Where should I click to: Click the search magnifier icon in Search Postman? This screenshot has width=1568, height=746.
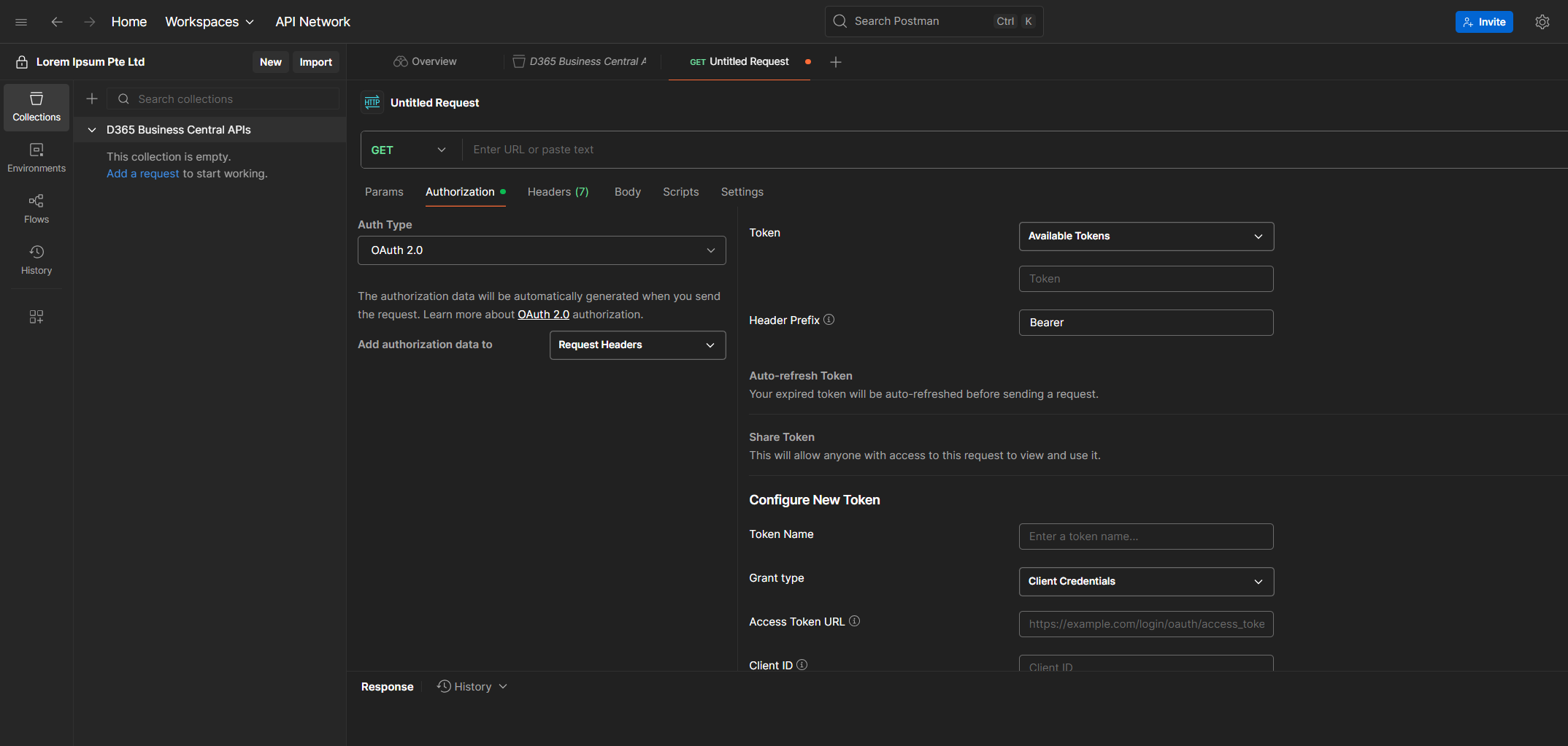840,21
